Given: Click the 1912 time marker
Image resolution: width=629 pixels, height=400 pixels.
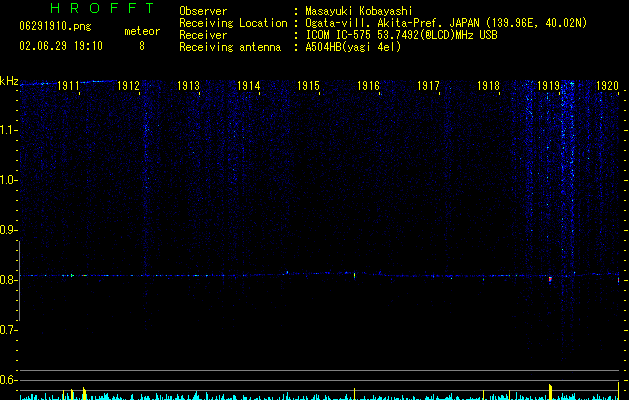Looking at the screenshot, I should (x=128, y=86).
